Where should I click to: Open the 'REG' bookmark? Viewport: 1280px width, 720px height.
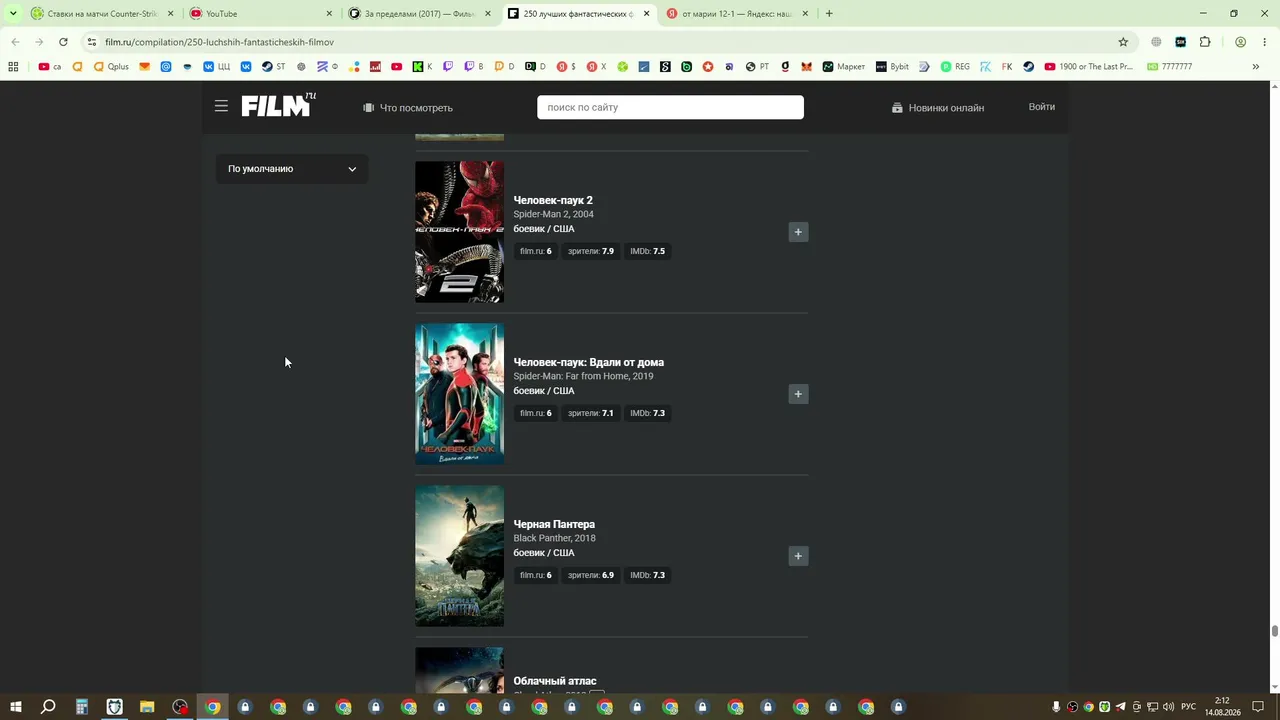click(x=955, y=67)
